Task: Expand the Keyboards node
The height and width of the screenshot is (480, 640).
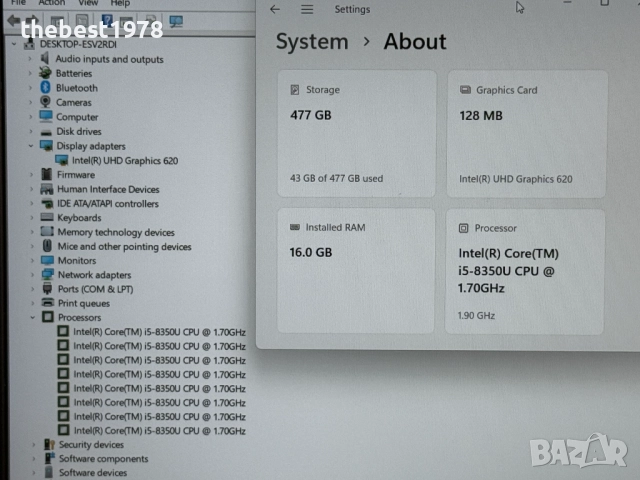Action: coord(33,217)
